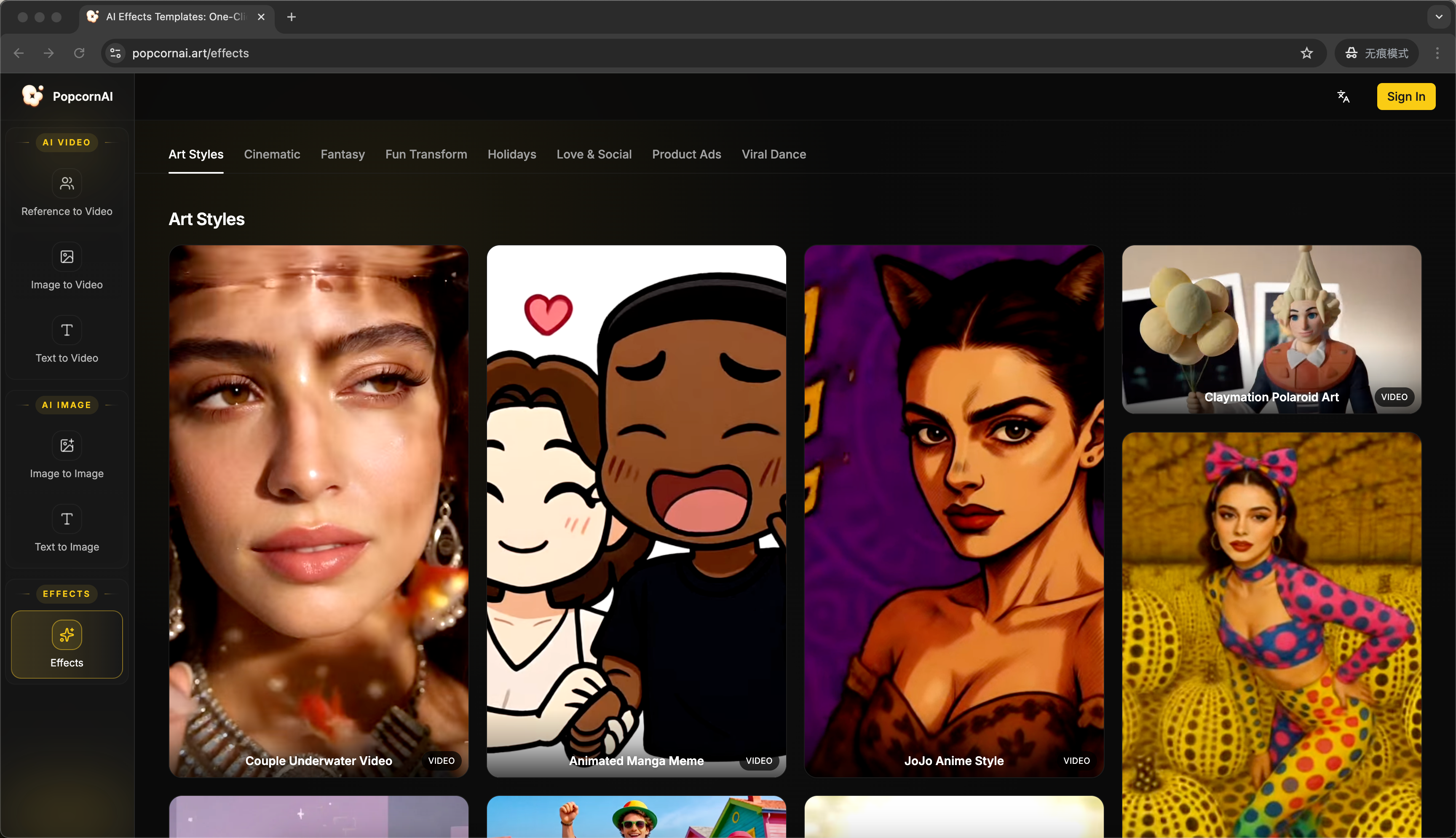Open the Fun Transform tab
The image size is (1456, 838).
tap(426, 154)
